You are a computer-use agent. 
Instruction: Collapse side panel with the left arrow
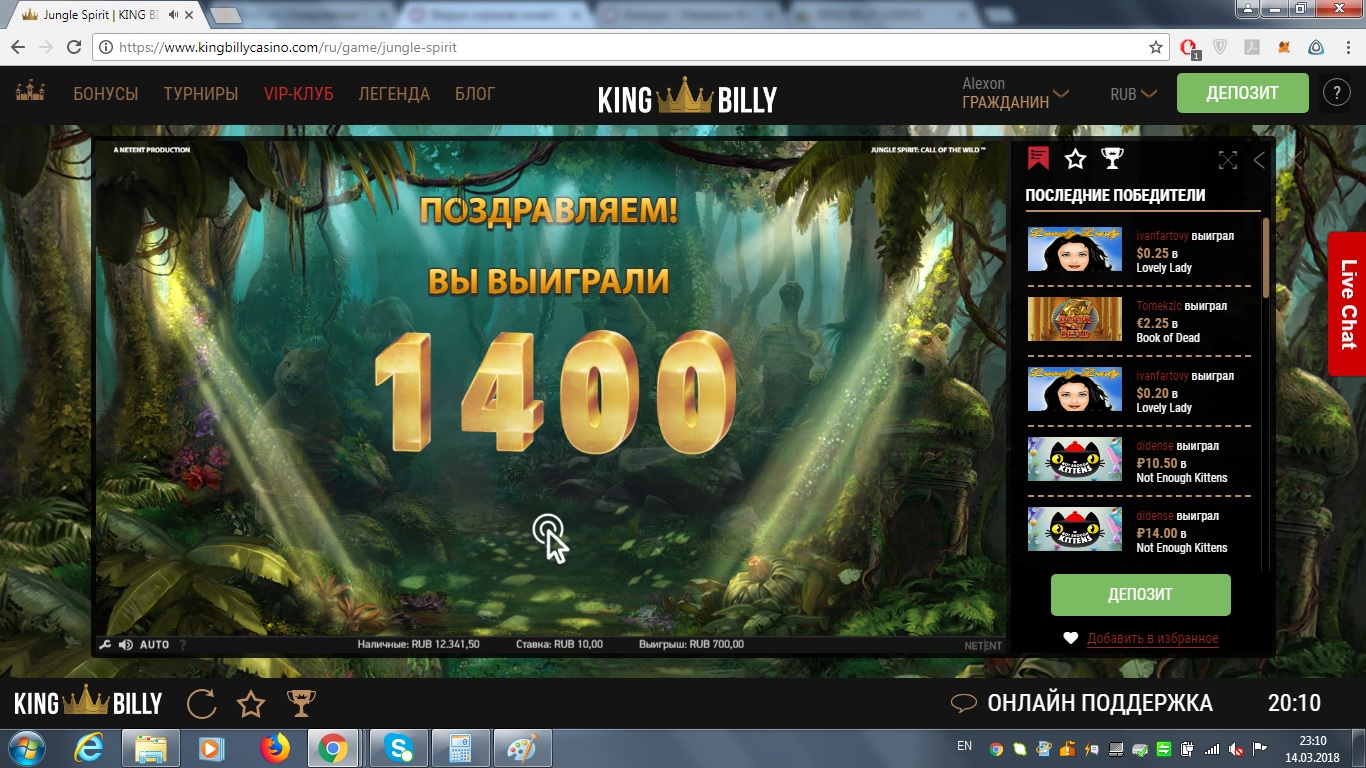coord(1259,160)
